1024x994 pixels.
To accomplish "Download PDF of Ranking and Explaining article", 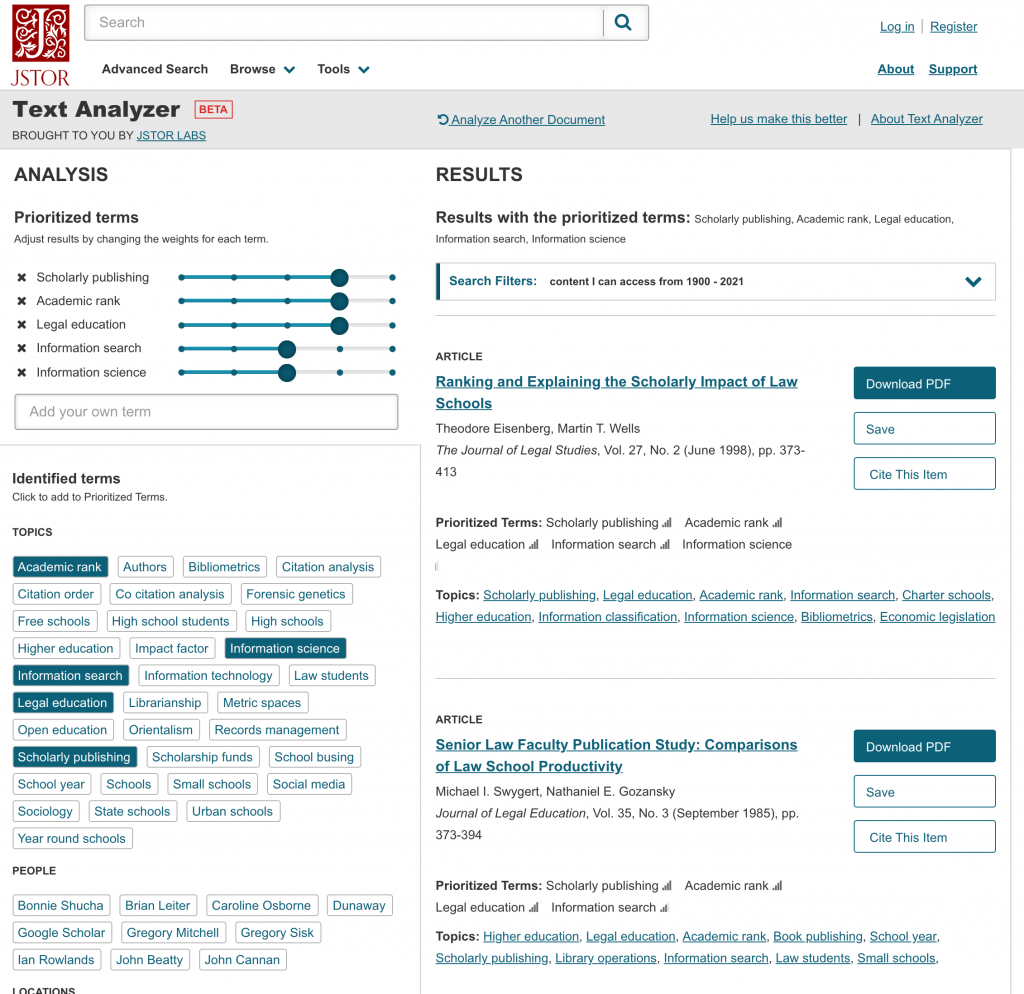I will pyautogui.click(x=924, y=383).
